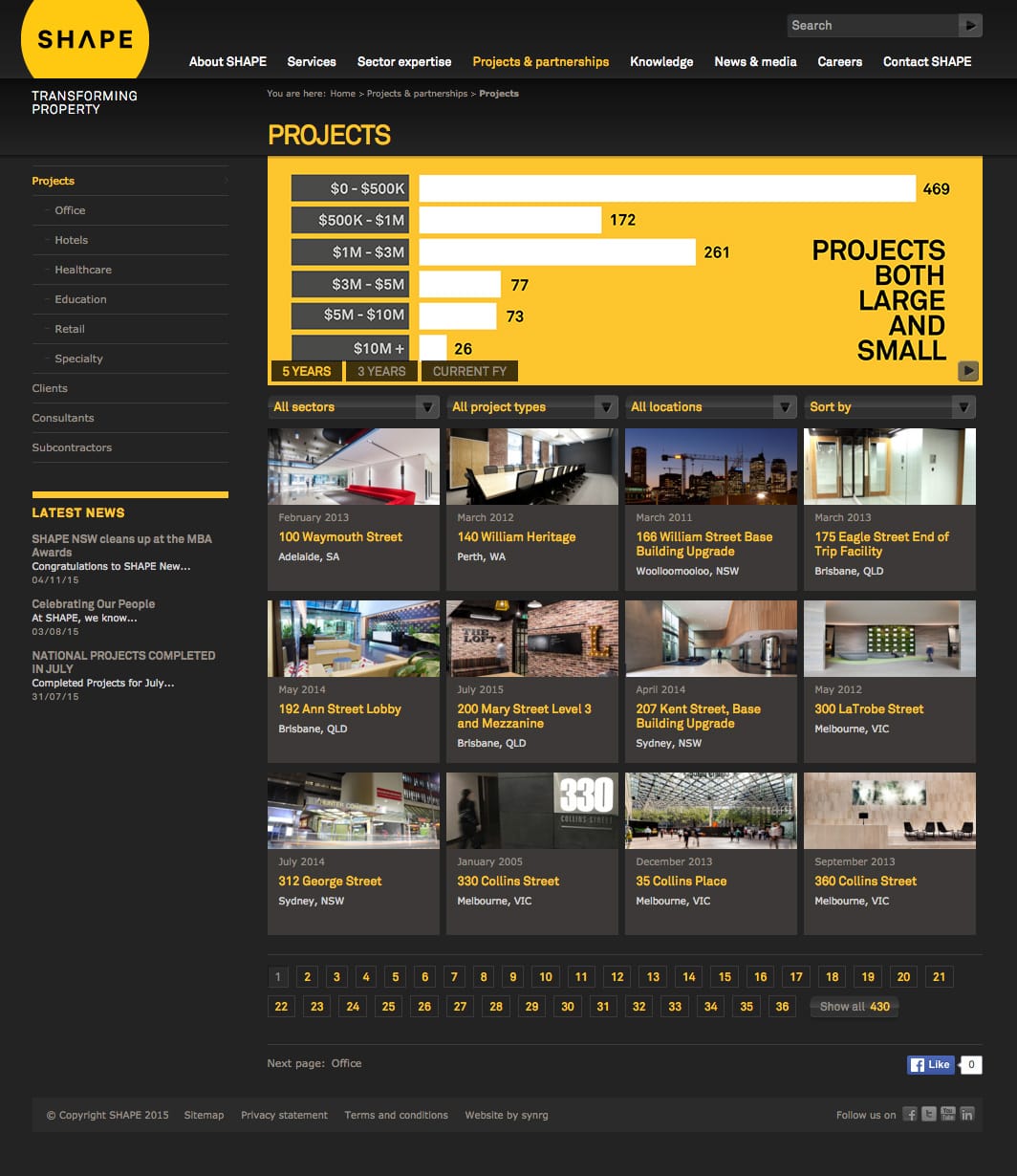The width and height of the screenshot is (1017, 1176).
Task: Go to Contact SHAPE
Action: (927, 61)
